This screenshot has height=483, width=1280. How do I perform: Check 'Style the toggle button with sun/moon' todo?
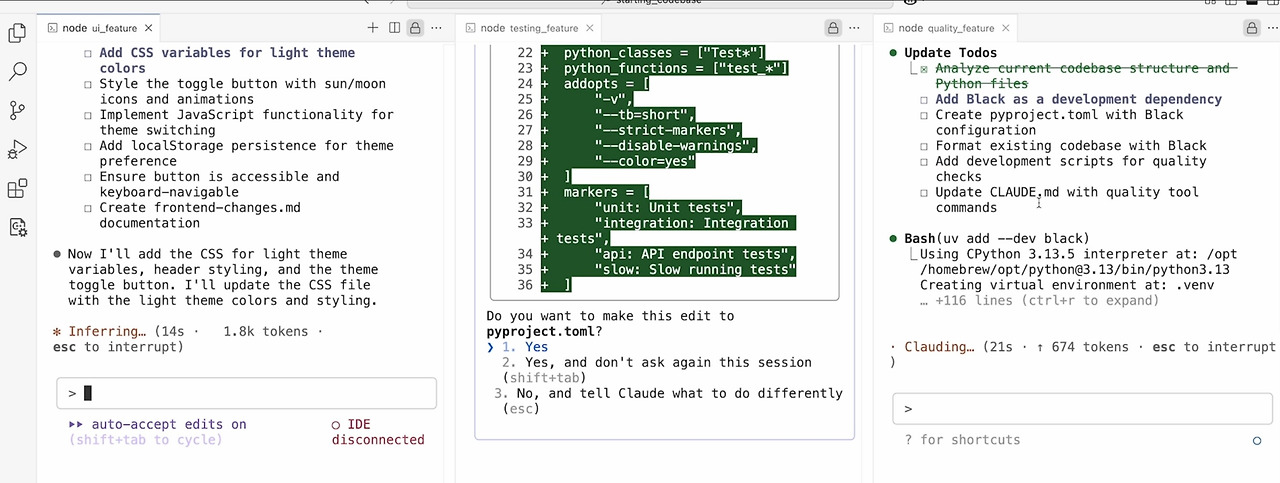(89, 84)
